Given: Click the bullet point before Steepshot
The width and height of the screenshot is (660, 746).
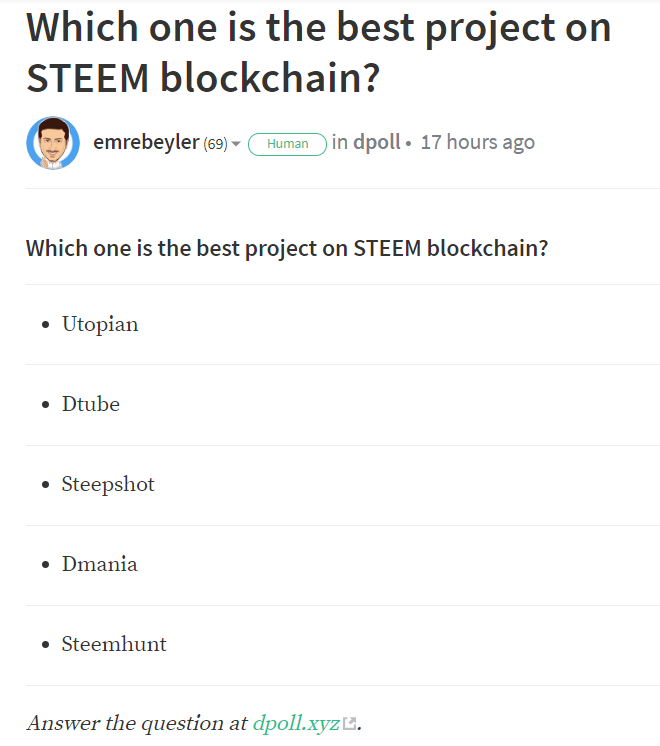Looking at the screenshot, I should point(46,486).
